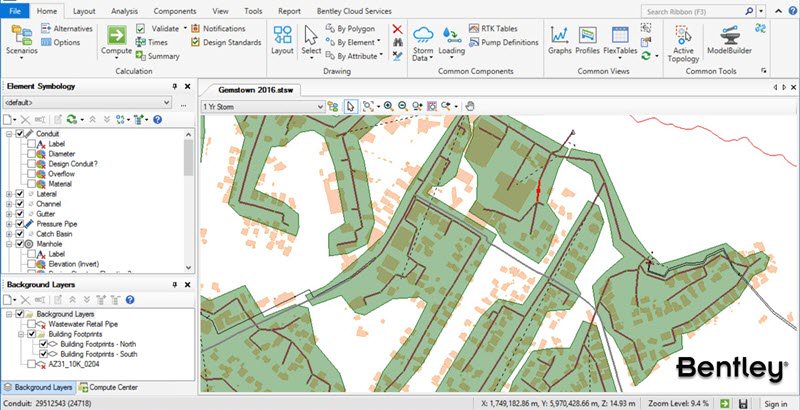Screen dimensions: 800x410
Task: Open the Bentley Cloud Services tab
Action: click(x=354, y=11)
